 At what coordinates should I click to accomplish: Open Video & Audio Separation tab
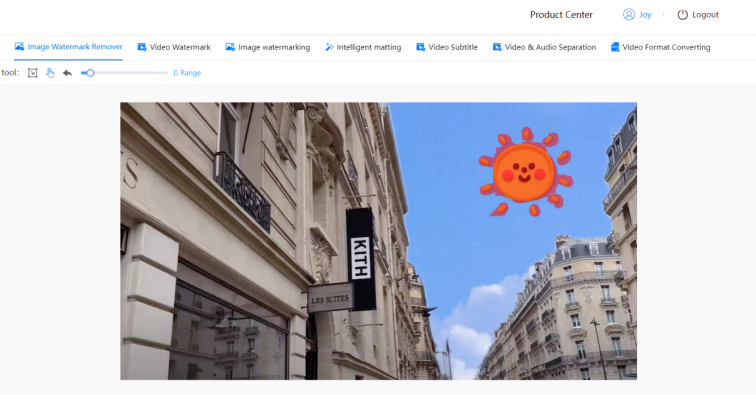tap(544, 47)
